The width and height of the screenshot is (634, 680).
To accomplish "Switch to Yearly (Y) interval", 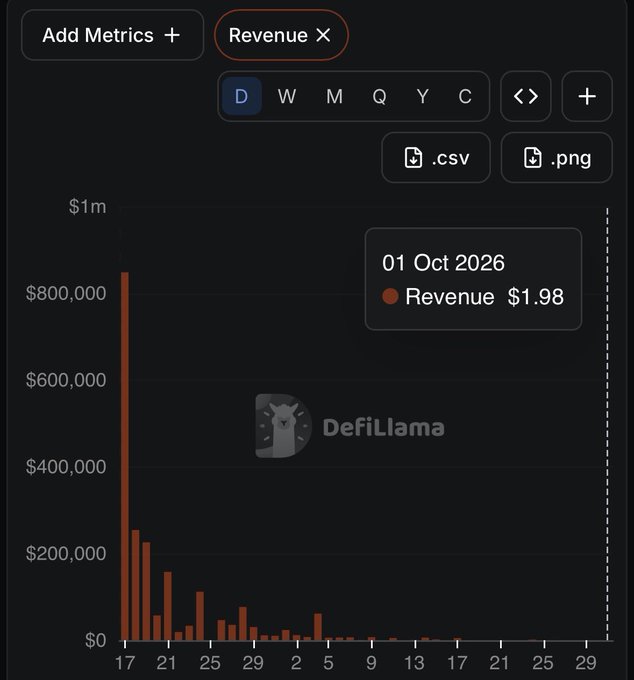I will (x=423, y=96).
